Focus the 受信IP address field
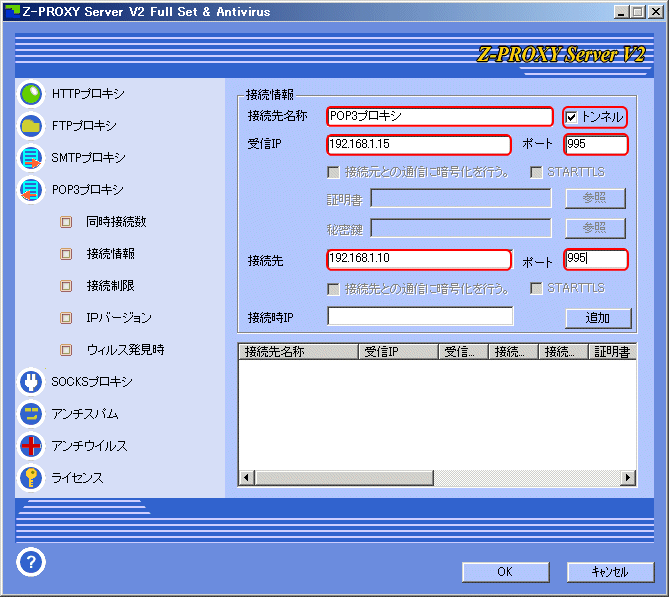669x597 pixels. 419,144
